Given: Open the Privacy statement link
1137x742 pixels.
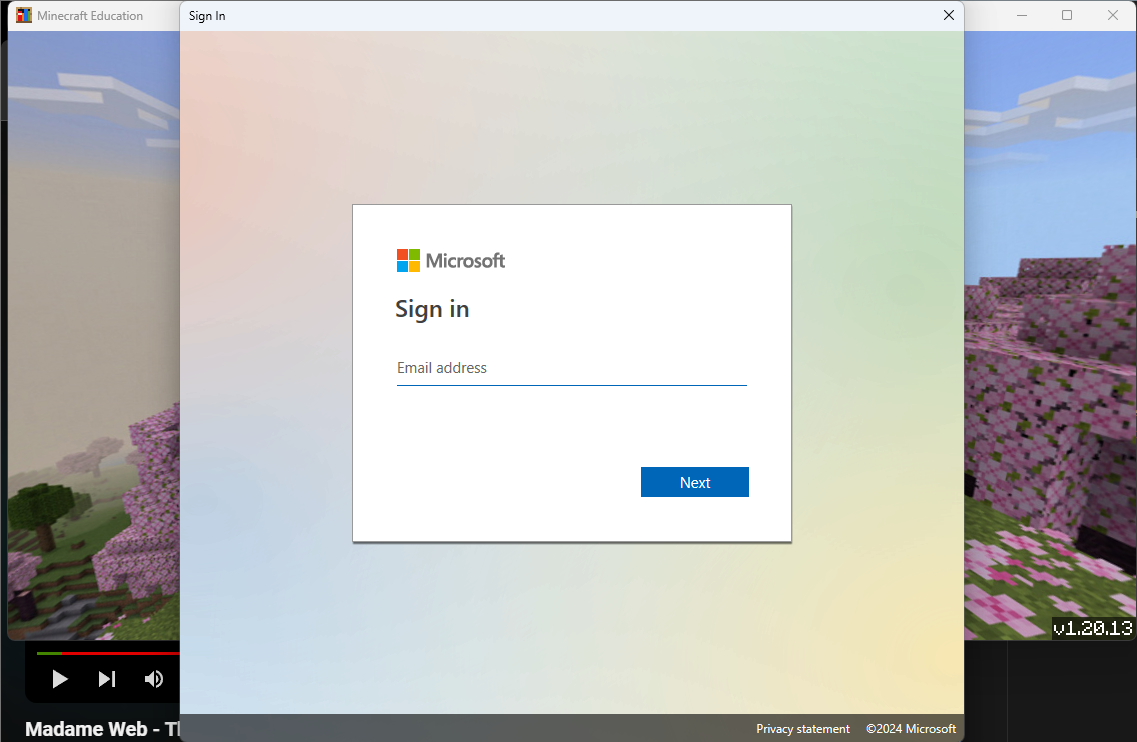Looking at the screenshot, I should click(803, 728).
